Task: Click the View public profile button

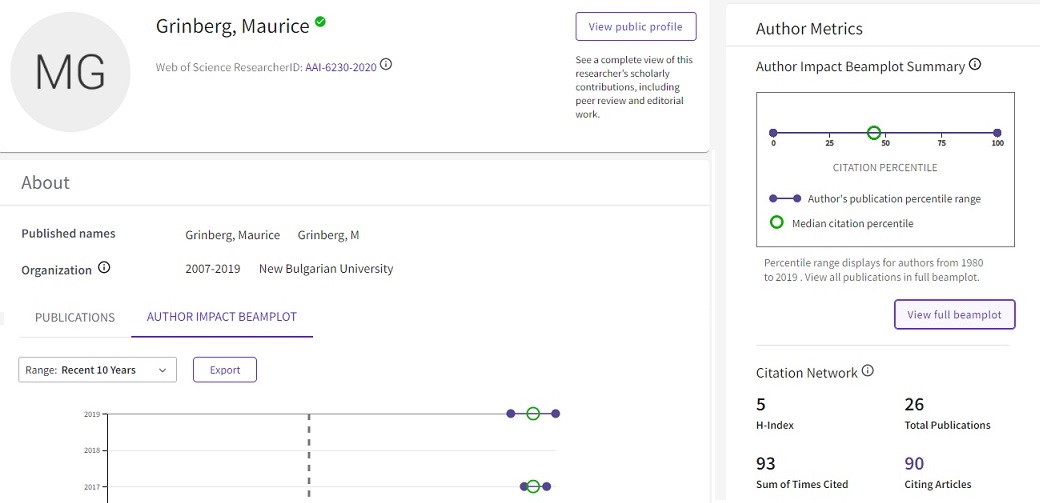Action: (635, 27)
